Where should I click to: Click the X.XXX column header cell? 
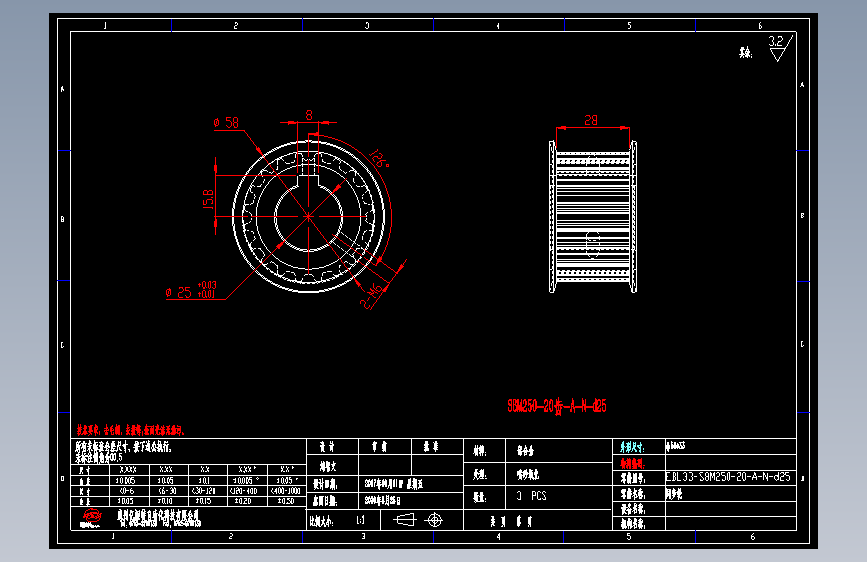coord(128,470)
